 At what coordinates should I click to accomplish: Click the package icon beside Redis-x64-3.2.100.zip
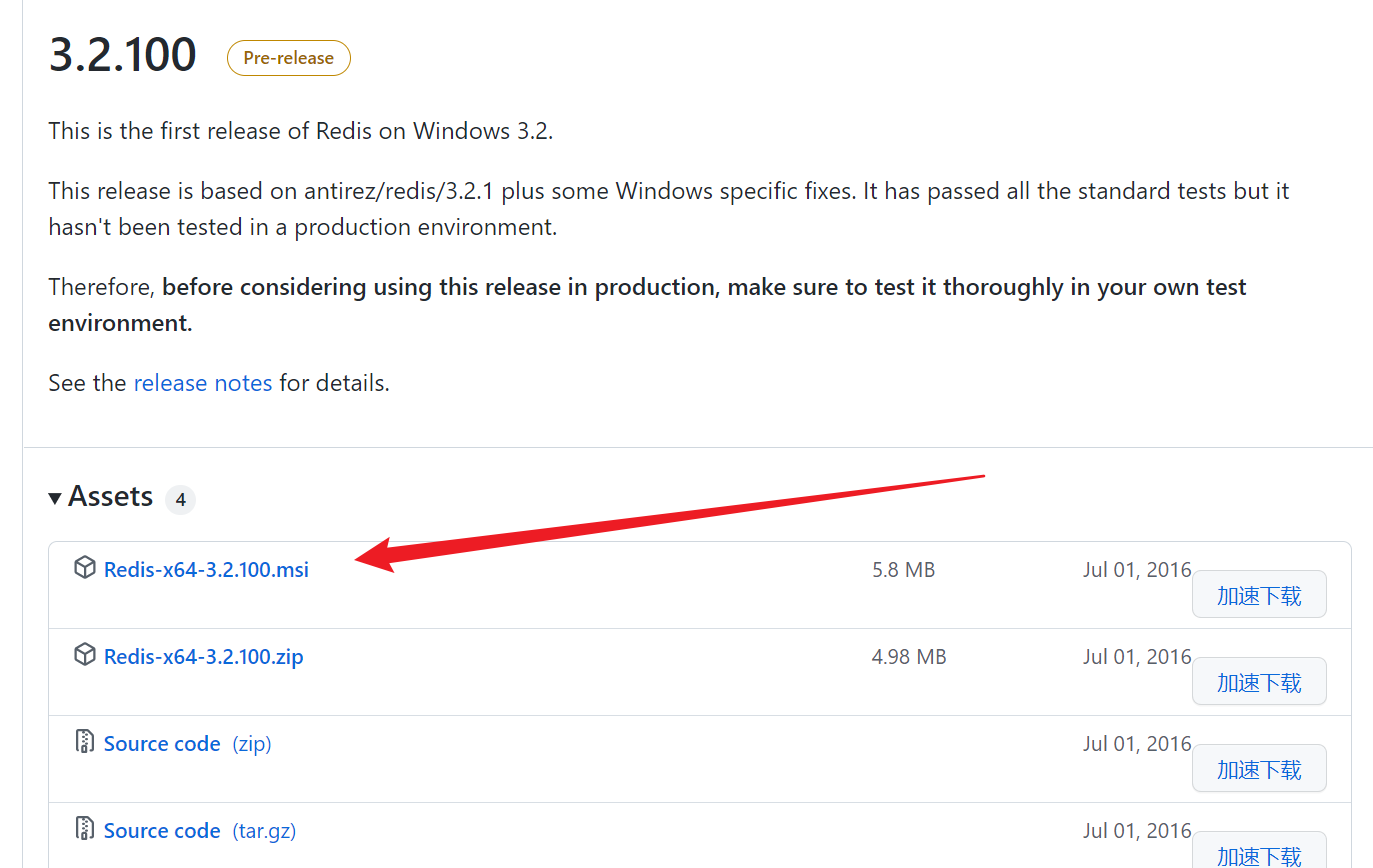coord(85,655)
